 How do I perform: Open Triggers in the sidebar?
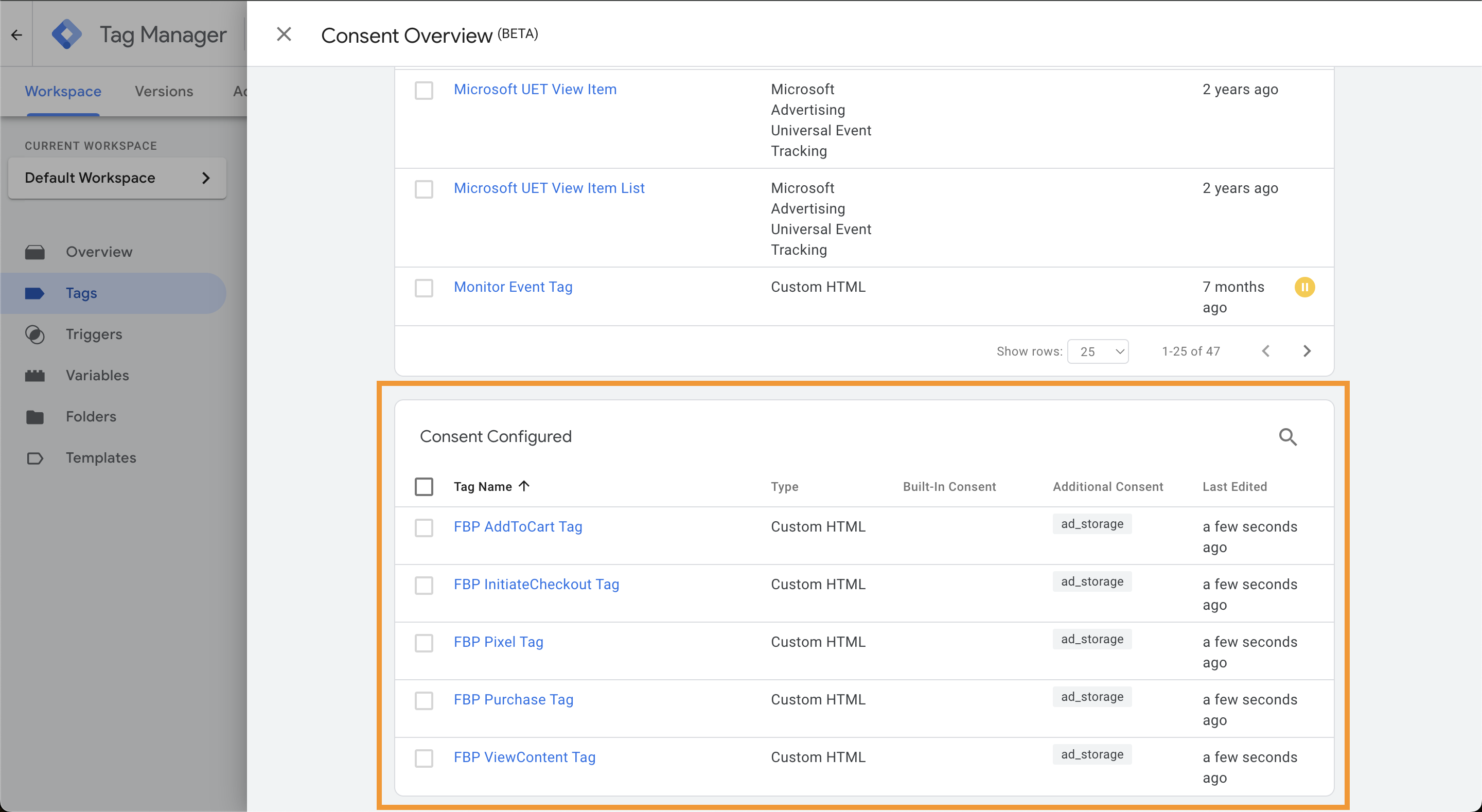94,334
